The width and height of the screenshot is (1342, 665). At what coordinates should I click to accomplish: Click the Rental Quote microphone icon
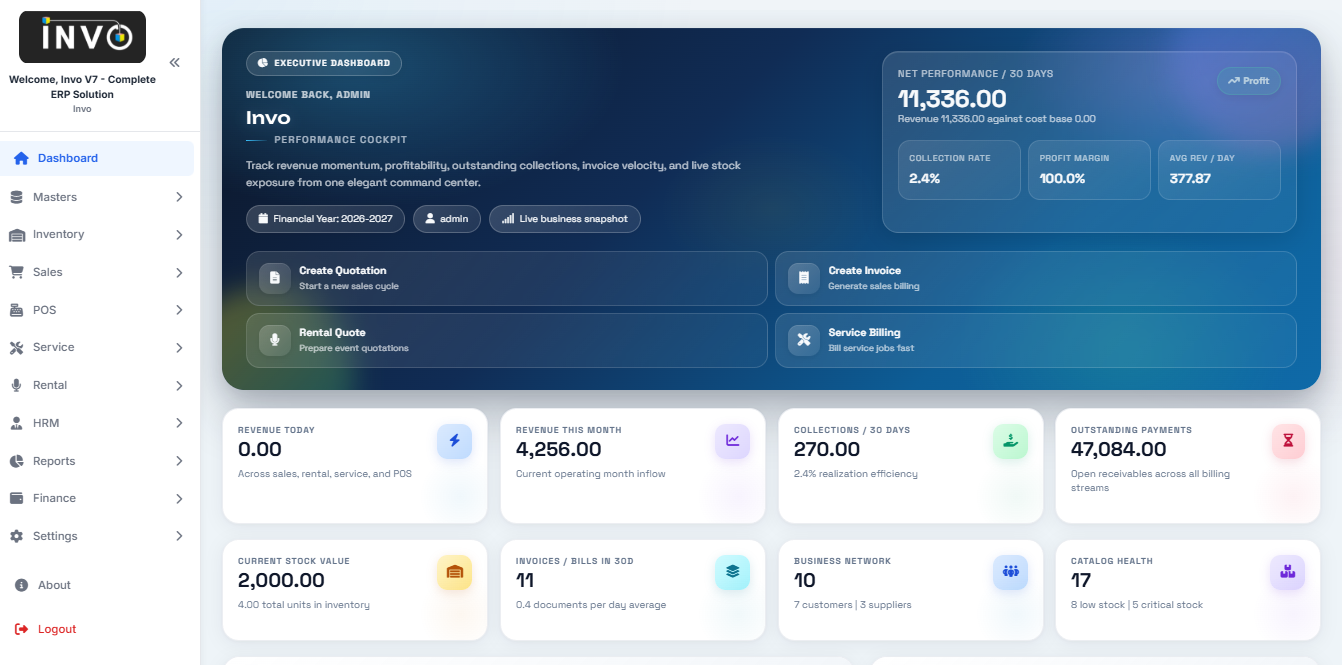(x=275, y=340)
